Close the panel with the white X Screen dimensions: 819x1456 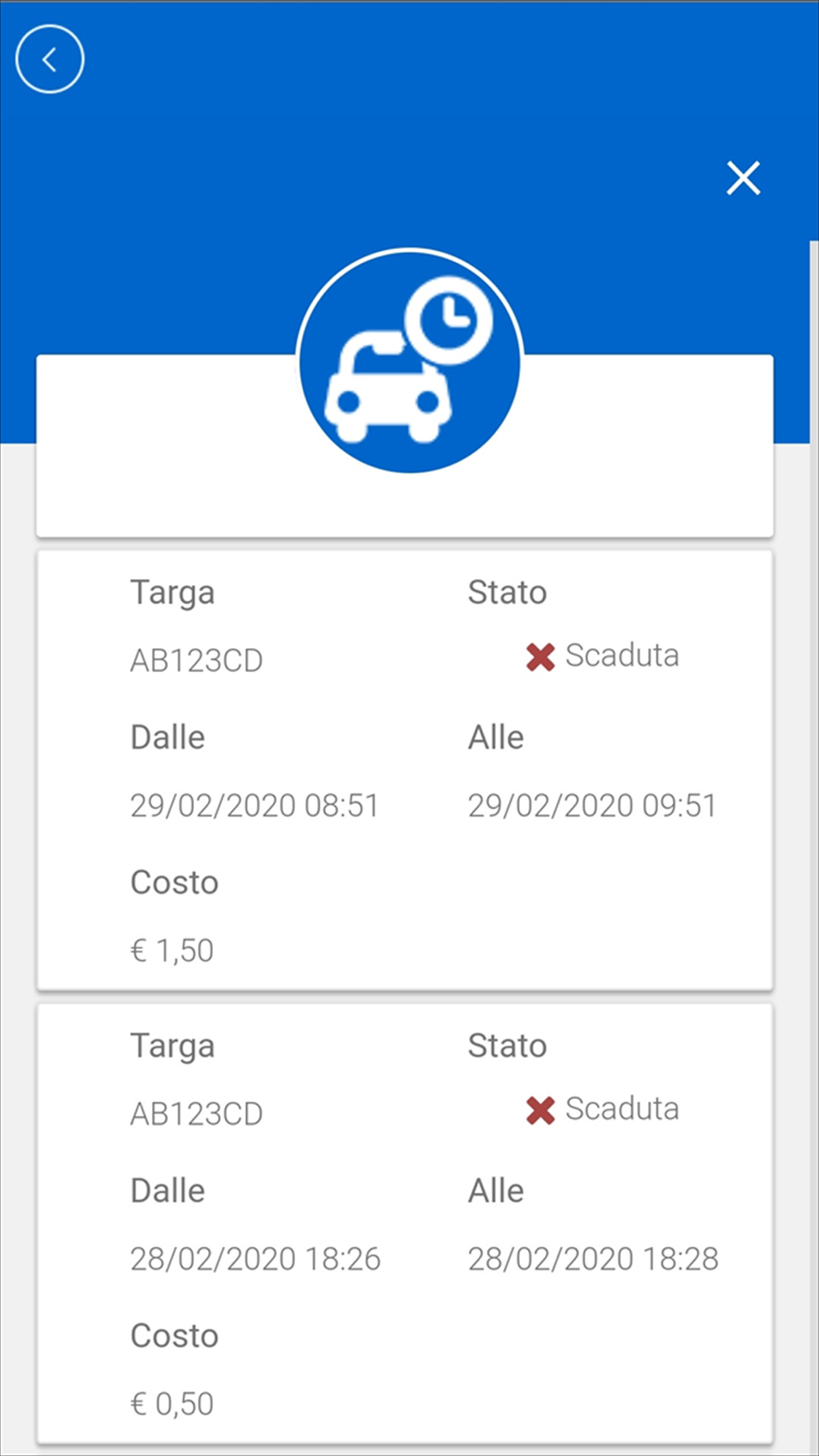[x=743, y=178]
